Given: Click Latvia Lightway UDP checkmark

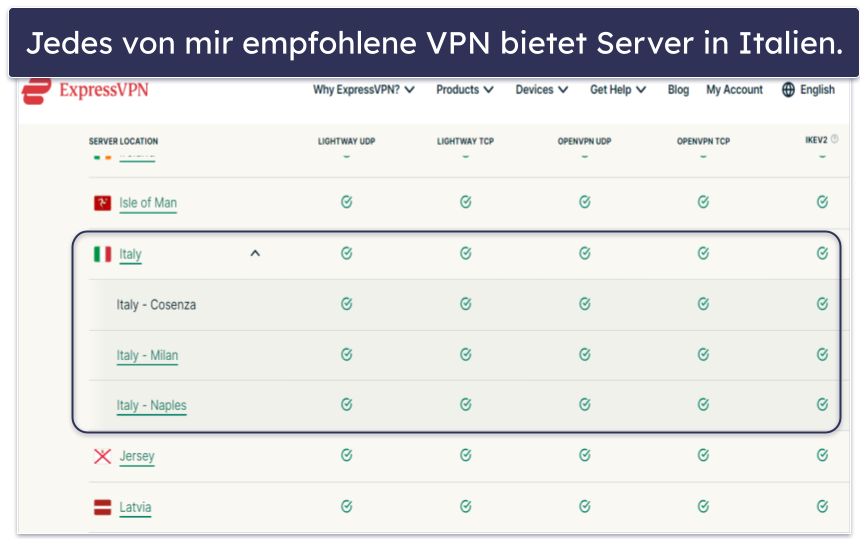Looking at the screenshot, I should pos(347,506).
